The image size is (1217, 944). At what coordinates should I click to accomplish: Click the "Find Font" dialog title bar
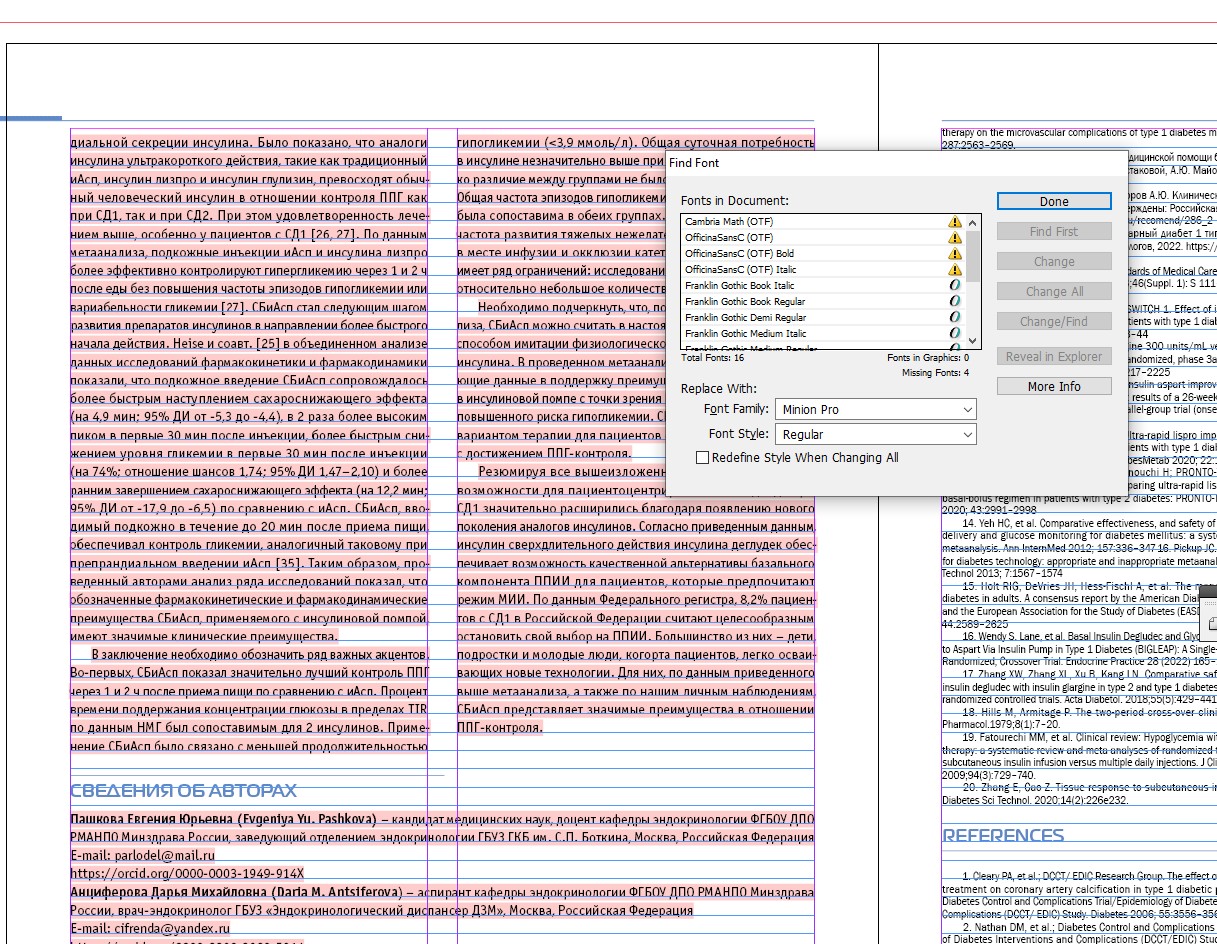pyautogui.click(x=898, y=163)
